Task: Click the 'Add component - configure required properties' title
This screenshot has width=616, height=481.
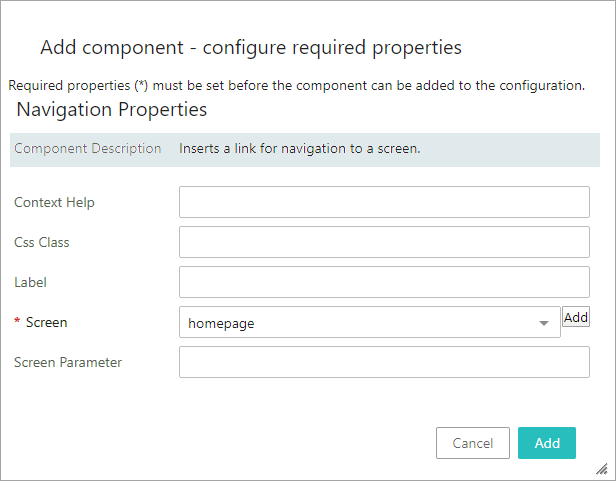Action: tap(250, 47)
